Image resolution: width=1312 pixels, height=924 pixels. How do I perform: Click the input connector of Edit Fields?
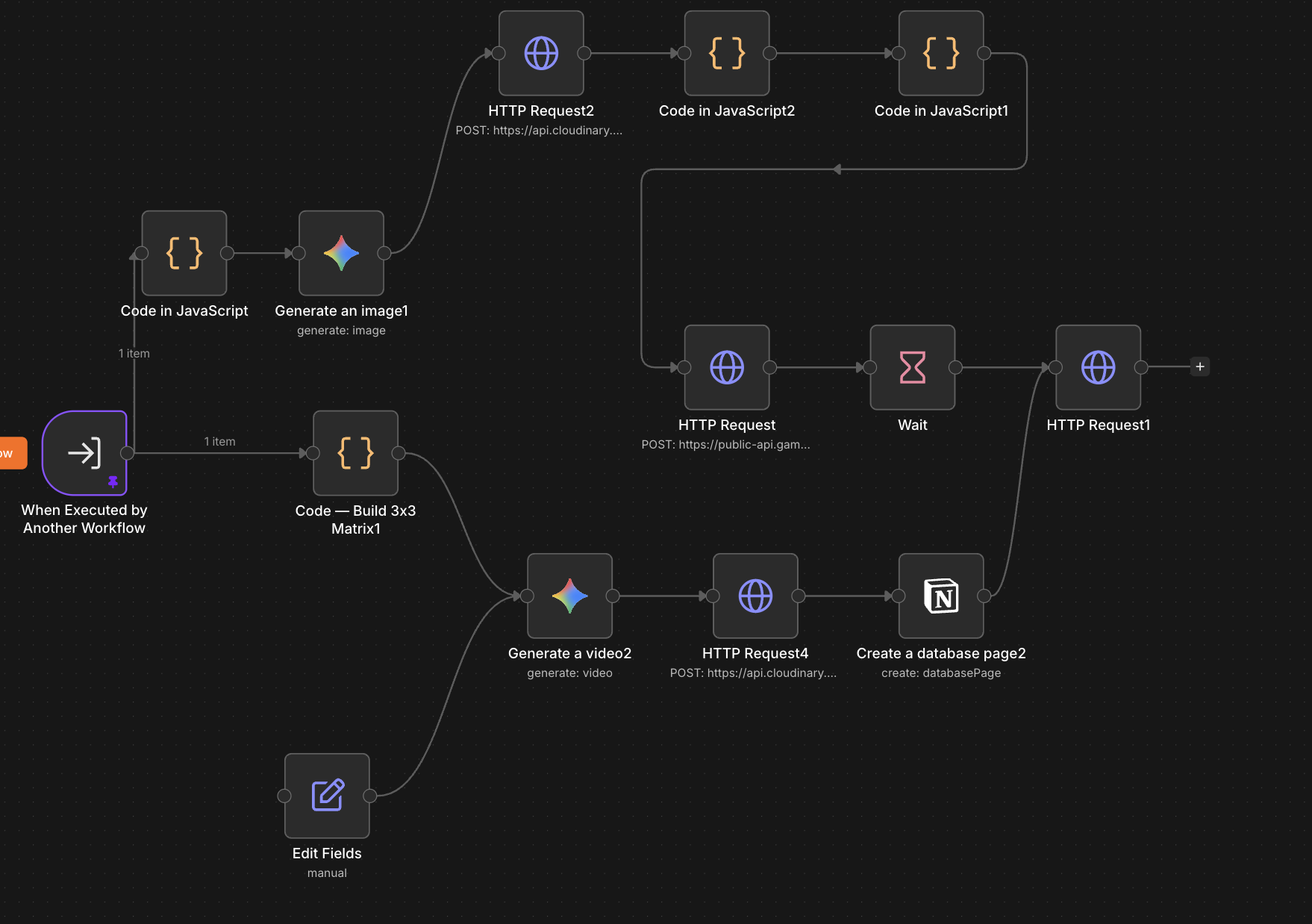click(x=284, y=796)
